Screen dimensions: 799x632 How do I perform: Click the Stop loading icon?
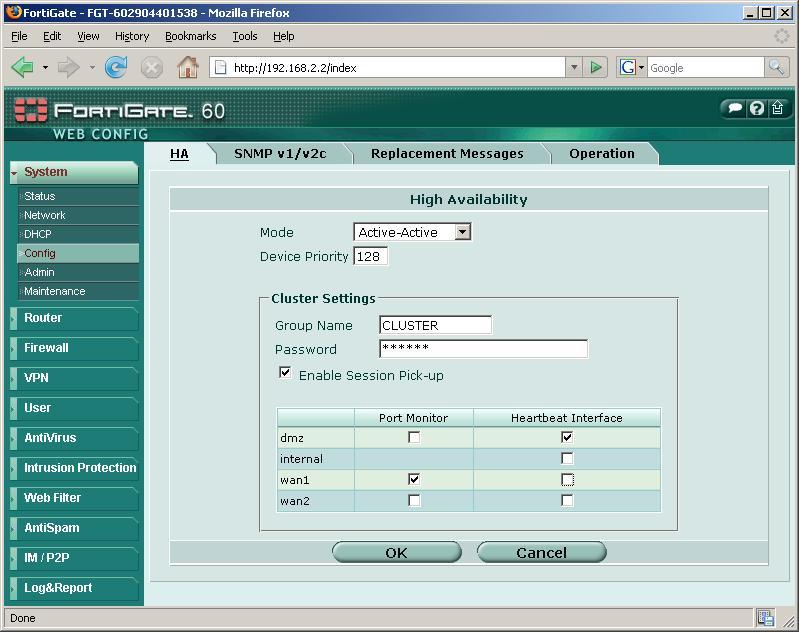coord(152,67)
